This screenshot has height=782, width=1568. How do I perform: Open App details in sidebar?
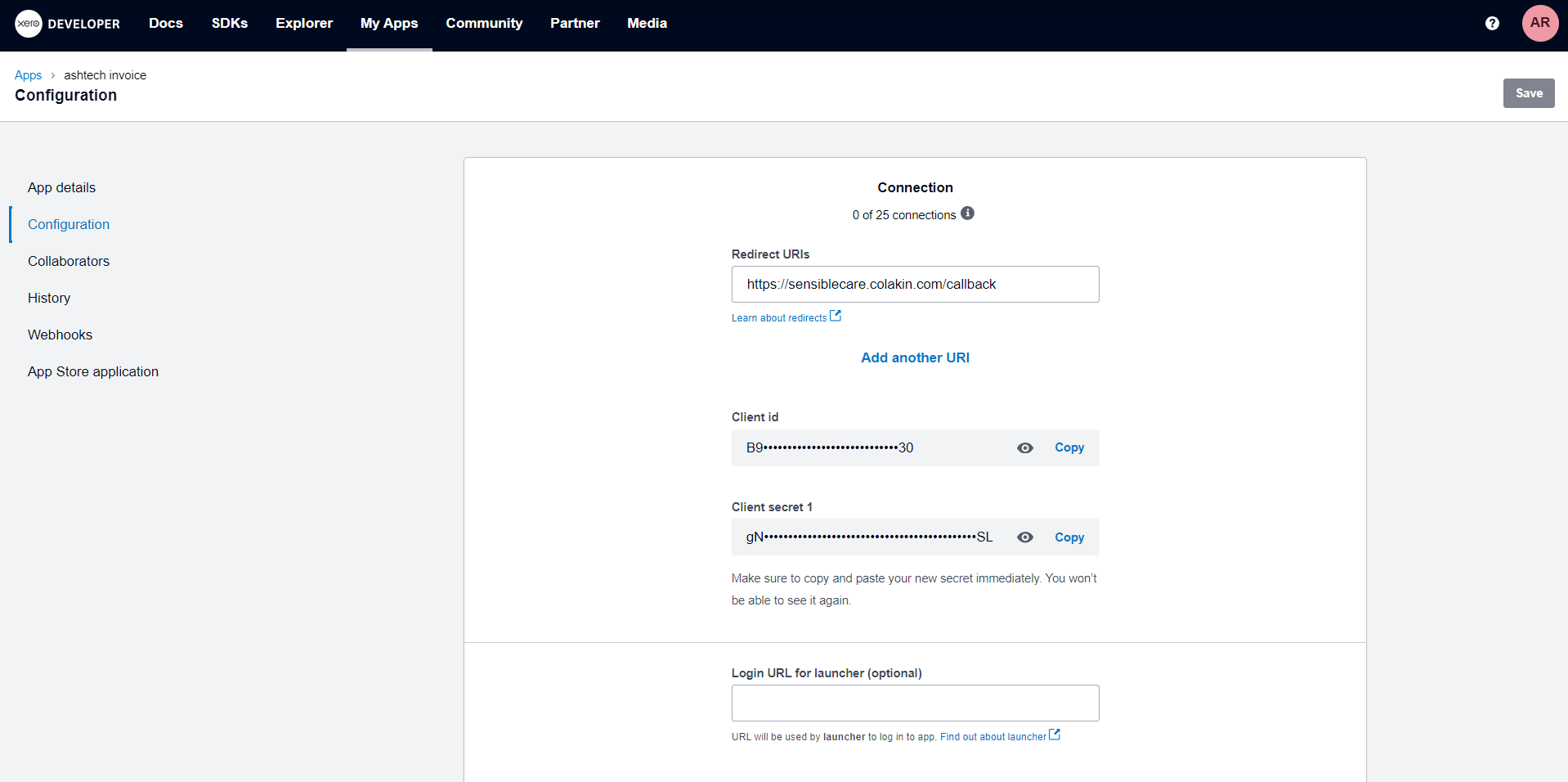point(62,187)
